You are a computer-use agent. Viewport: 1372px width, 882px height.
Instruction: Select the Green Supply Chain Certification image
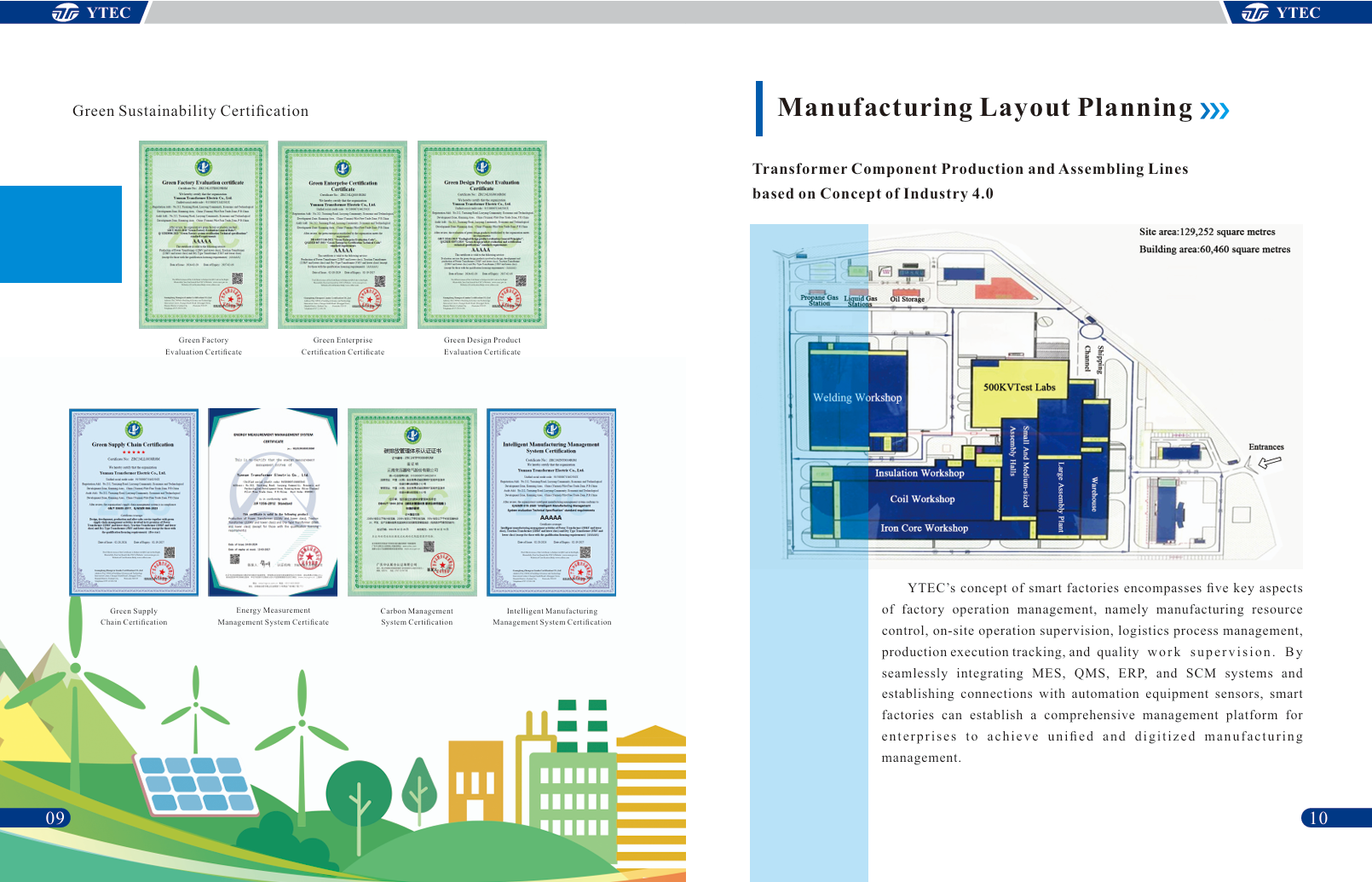[134, 502]
